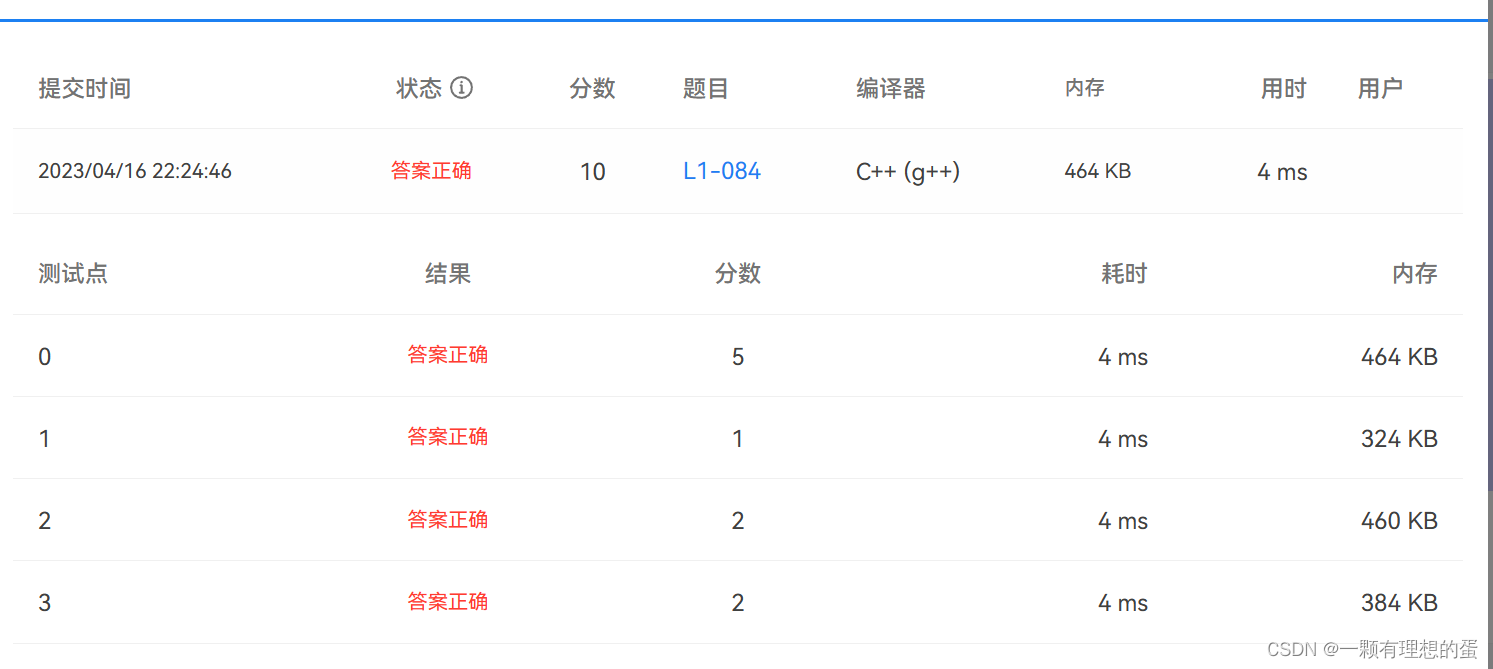The image size is (1493, 669).
Task: Click the 提交时间 column header
Action: tap(85, 88)
